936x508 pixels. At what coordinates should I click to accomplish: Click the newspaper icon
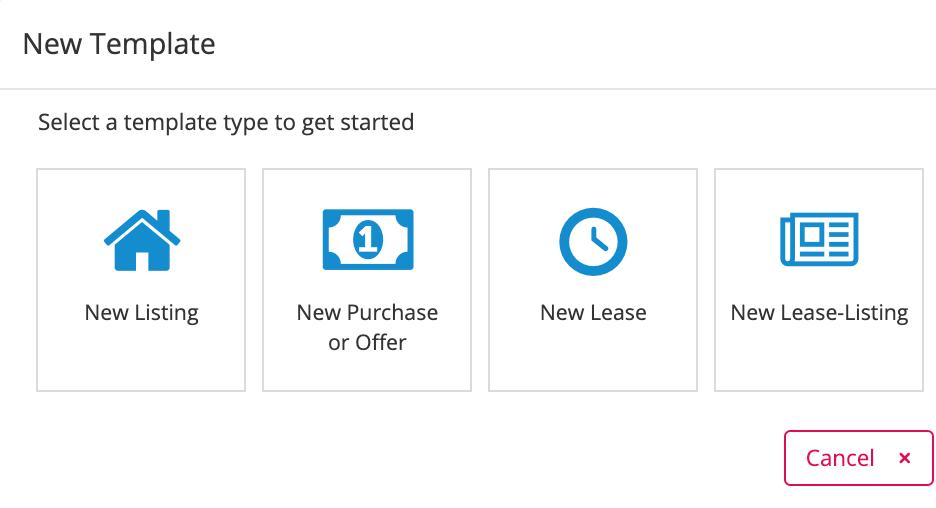pyautogui.click(x=819, y=240)
